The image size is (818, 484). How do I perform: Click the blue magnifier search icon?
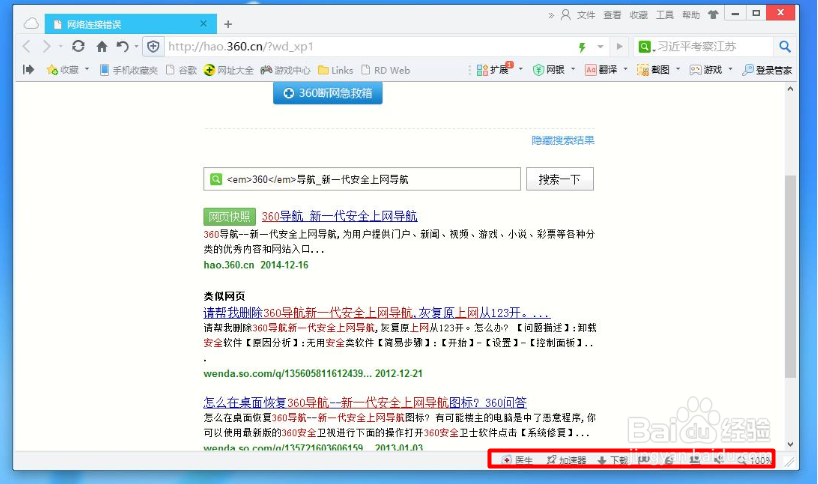click(x=785, y=46)
